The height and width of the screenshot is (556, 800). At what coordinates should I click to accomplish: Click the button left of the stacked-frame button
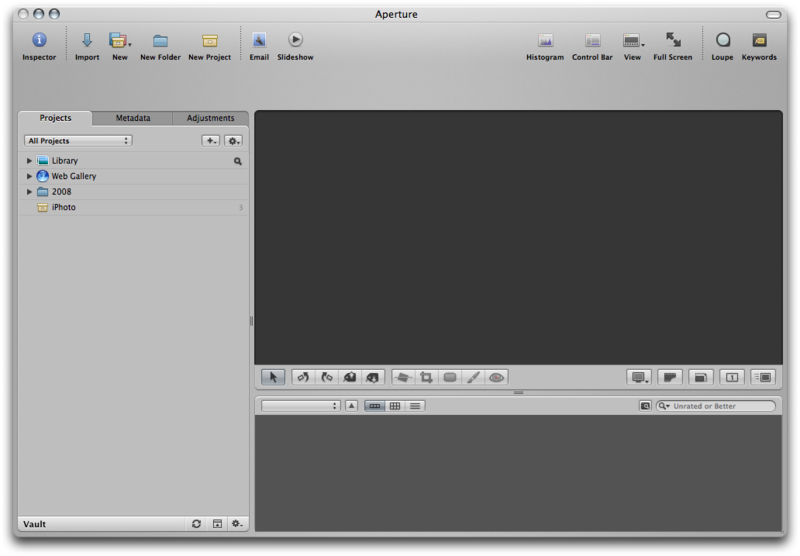tap(670, 377)
